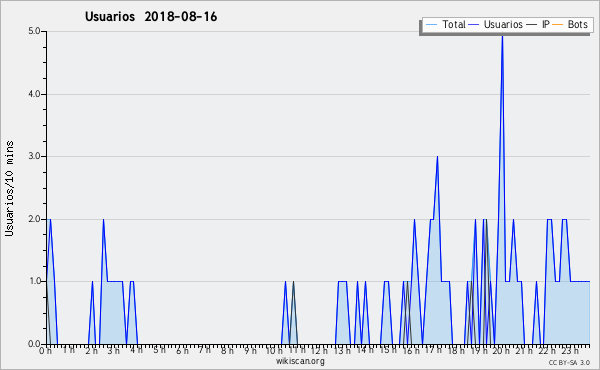Click the chart title Usuarios 2018-08-16
This screenshot has width=600, height=370.
pos(151,17)
